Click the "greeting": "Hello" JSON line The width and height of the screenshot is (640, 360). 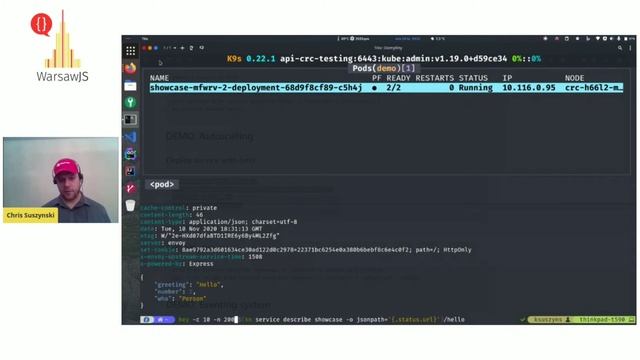(x=189, y=284)
